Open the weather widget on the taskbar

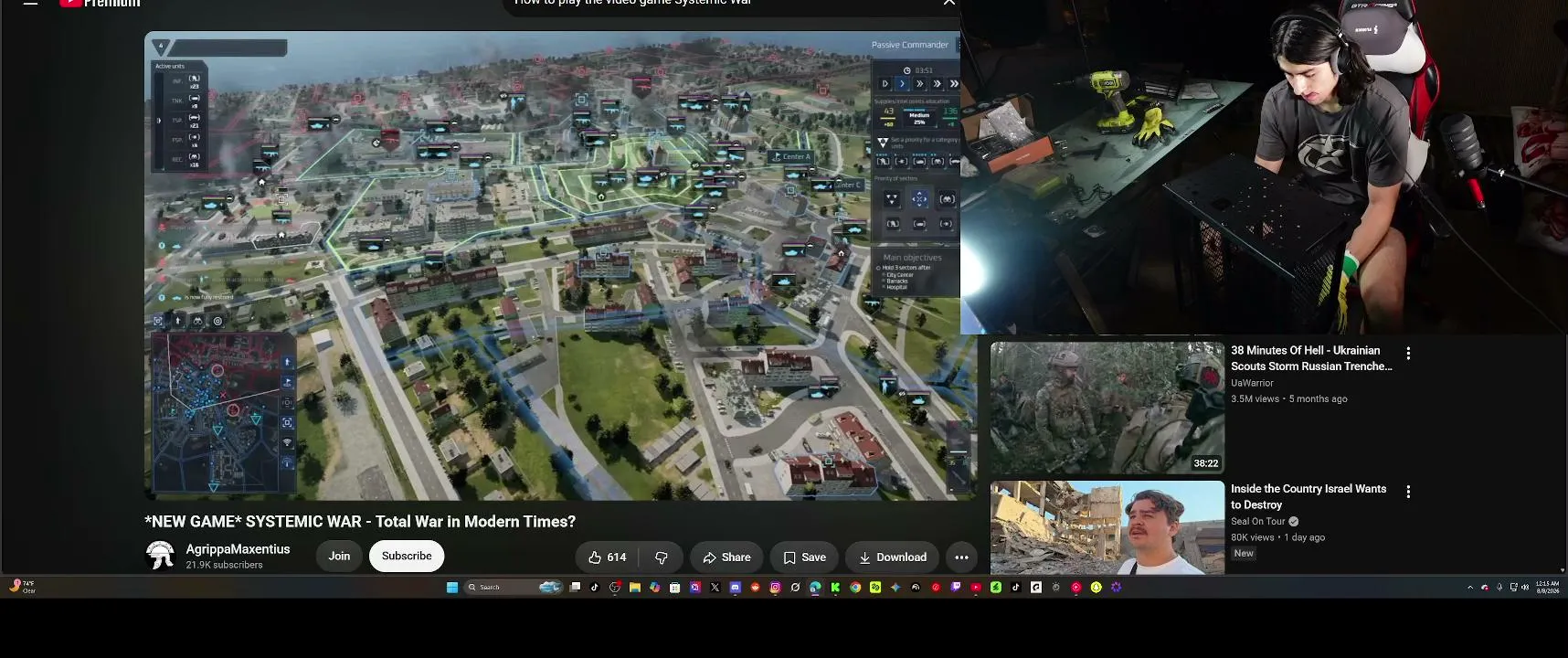pyautogui.click(x=23, y=587)
